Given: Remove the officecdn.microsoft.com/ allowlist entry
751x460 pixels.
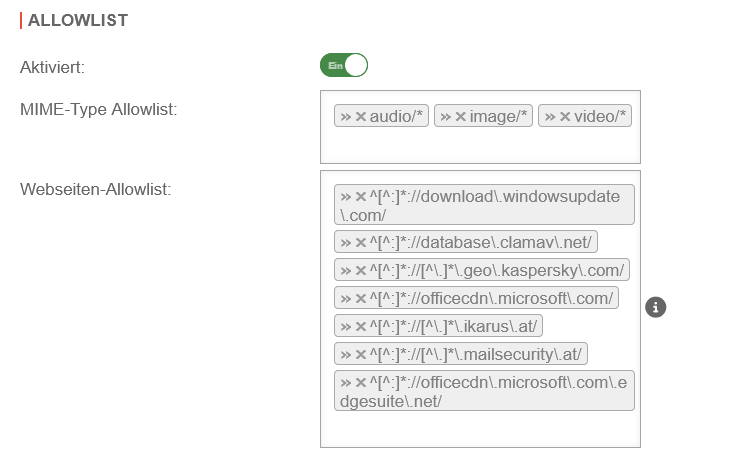Looking at the screenshot, I should [x=361, y=298].
